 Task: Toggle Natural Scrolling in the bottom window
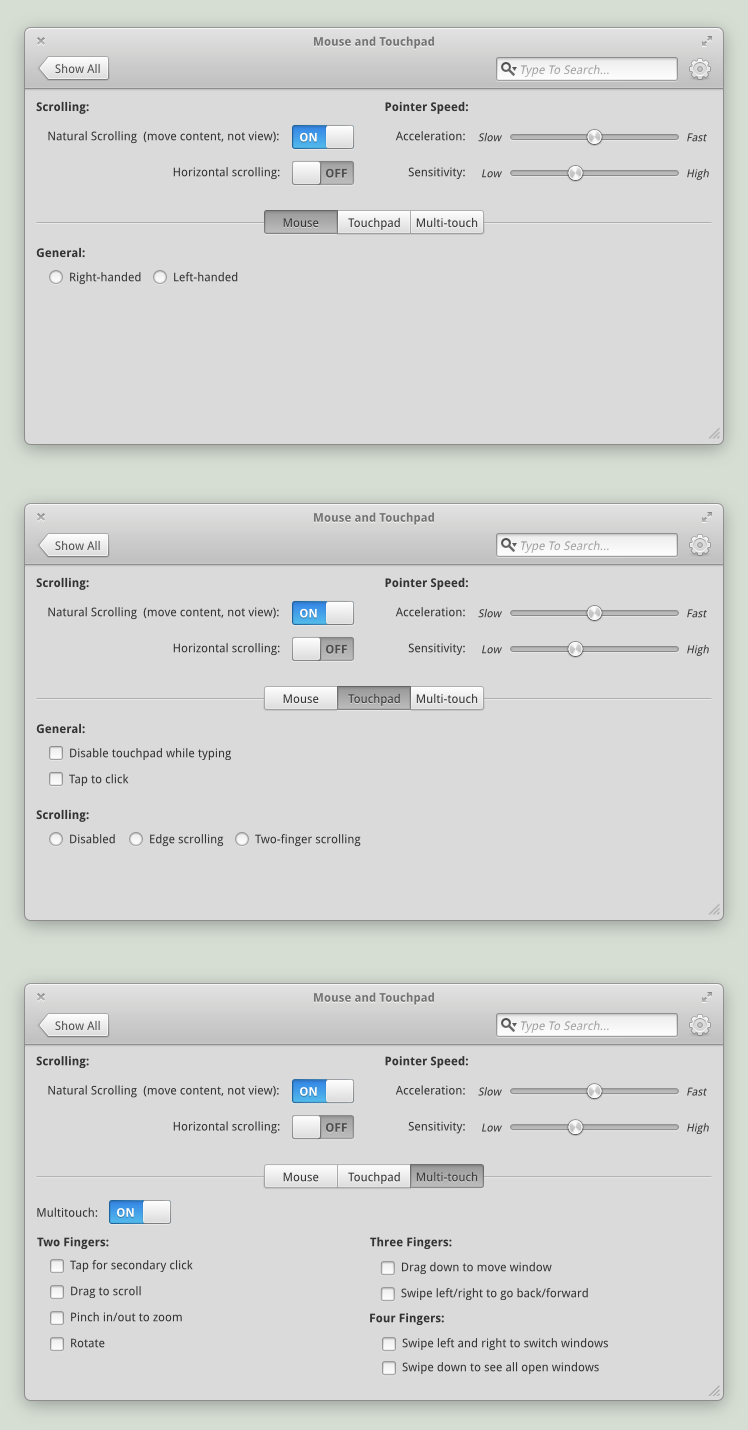point(323,1091)
